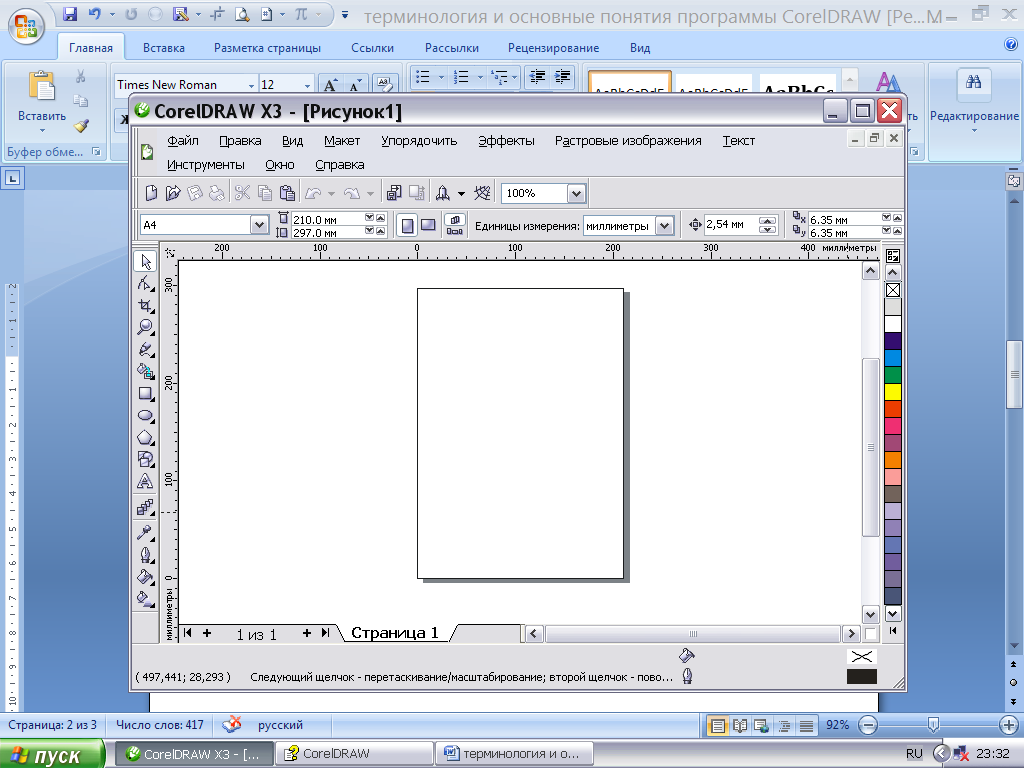Switch to Word's Вставка ribbon tab

(x=163, y=48)
